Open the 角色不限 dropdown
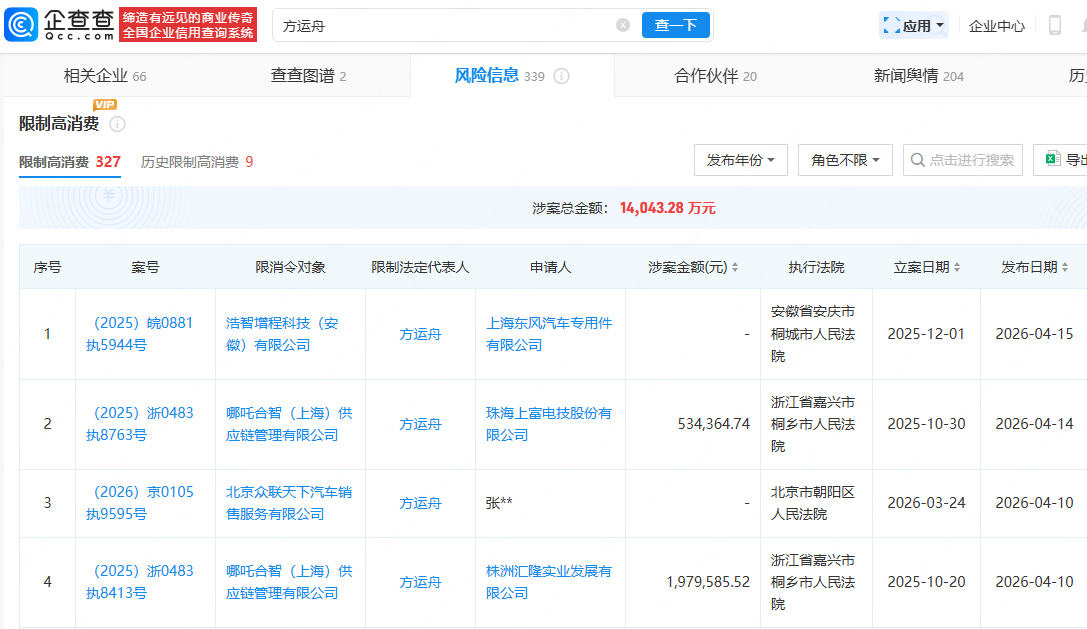1087x629 pixels. point(844,160)
